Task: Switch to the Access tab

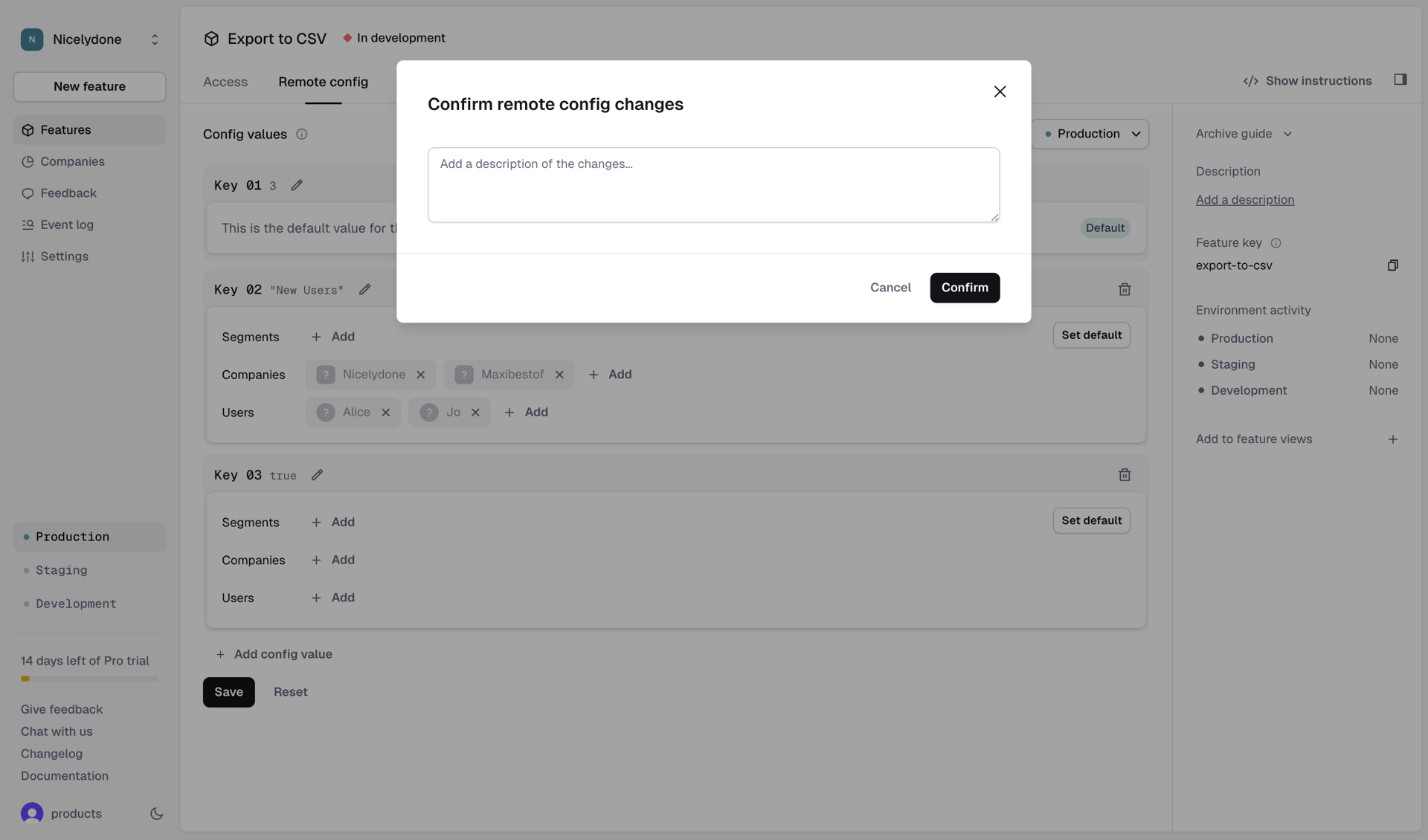Action: [x=225, y=82]
